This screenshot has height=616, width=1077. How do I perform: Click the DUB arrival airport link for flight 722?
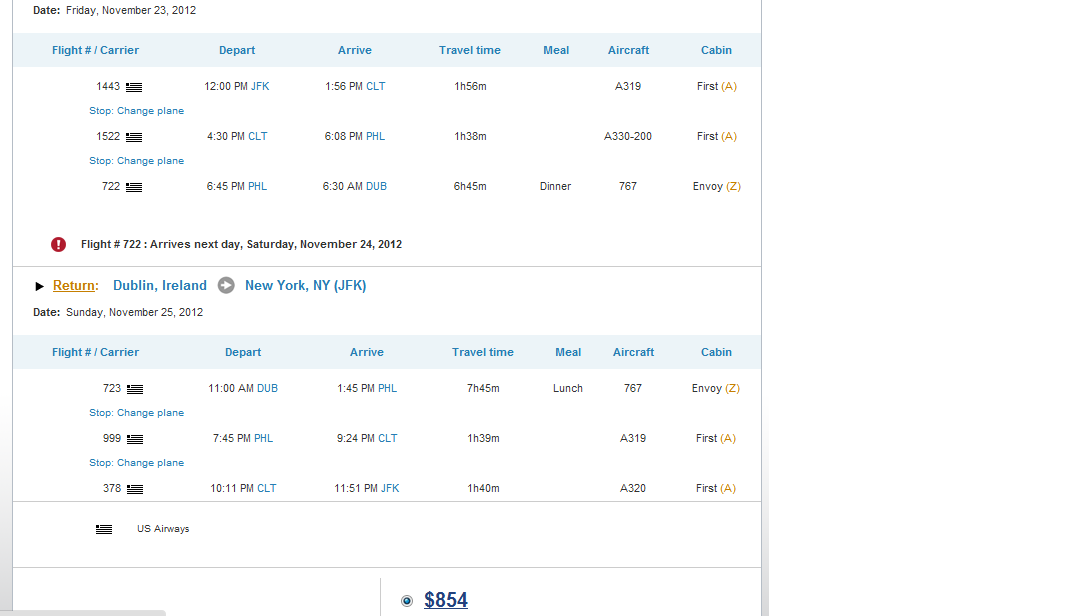click(x=376, y=186)
